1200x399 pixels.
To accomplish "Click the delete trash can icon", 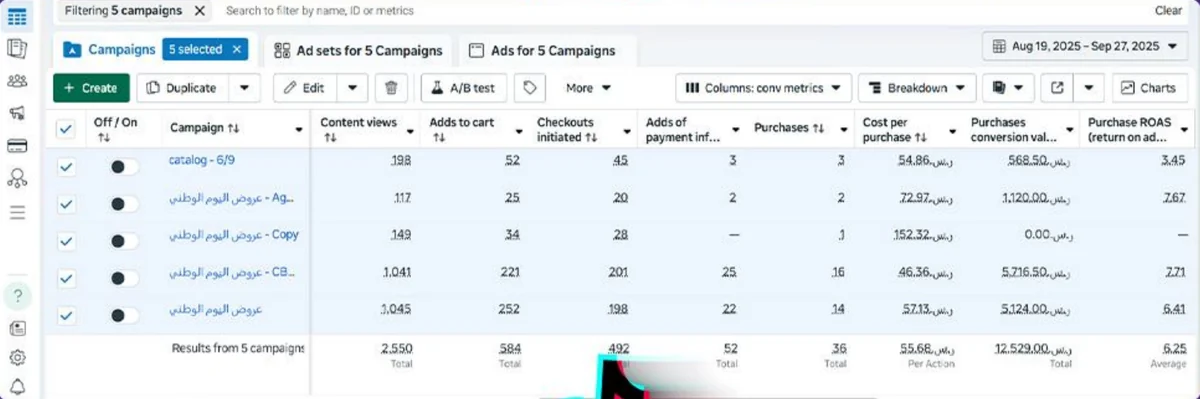I will point(391,88).
